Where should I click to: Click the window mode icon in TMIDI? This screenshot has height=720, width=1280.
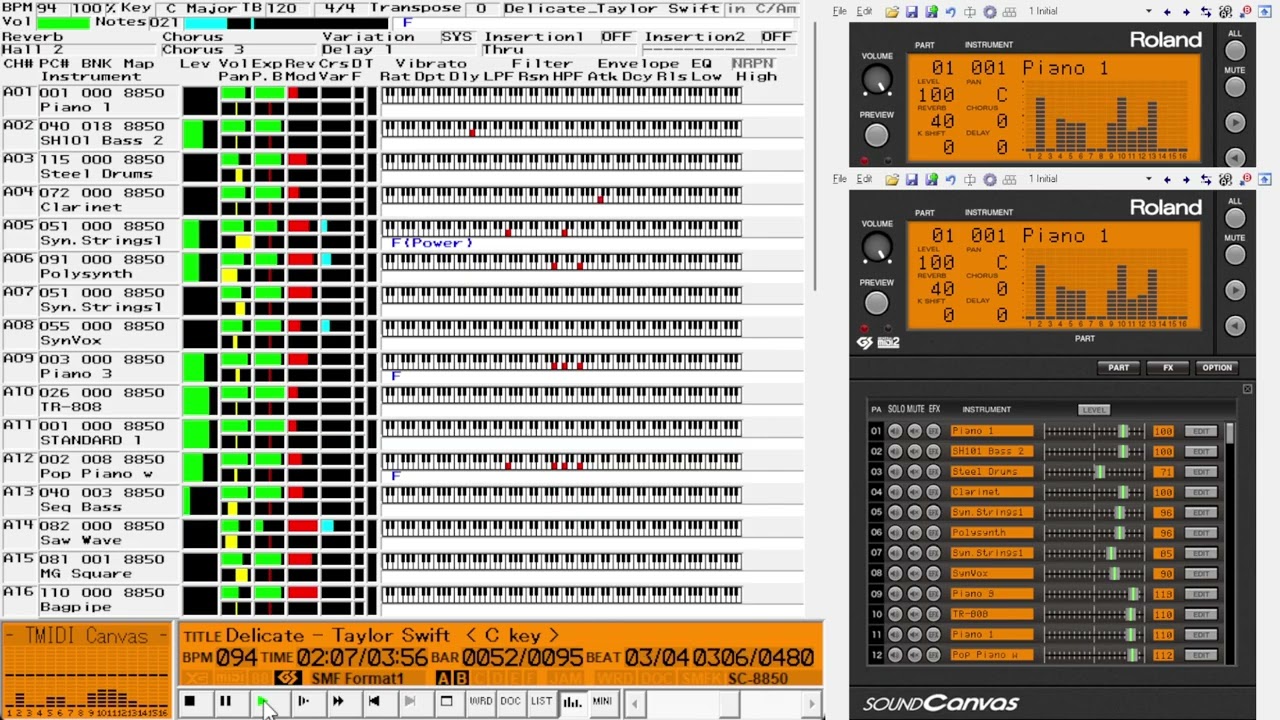tap(446, 702)
